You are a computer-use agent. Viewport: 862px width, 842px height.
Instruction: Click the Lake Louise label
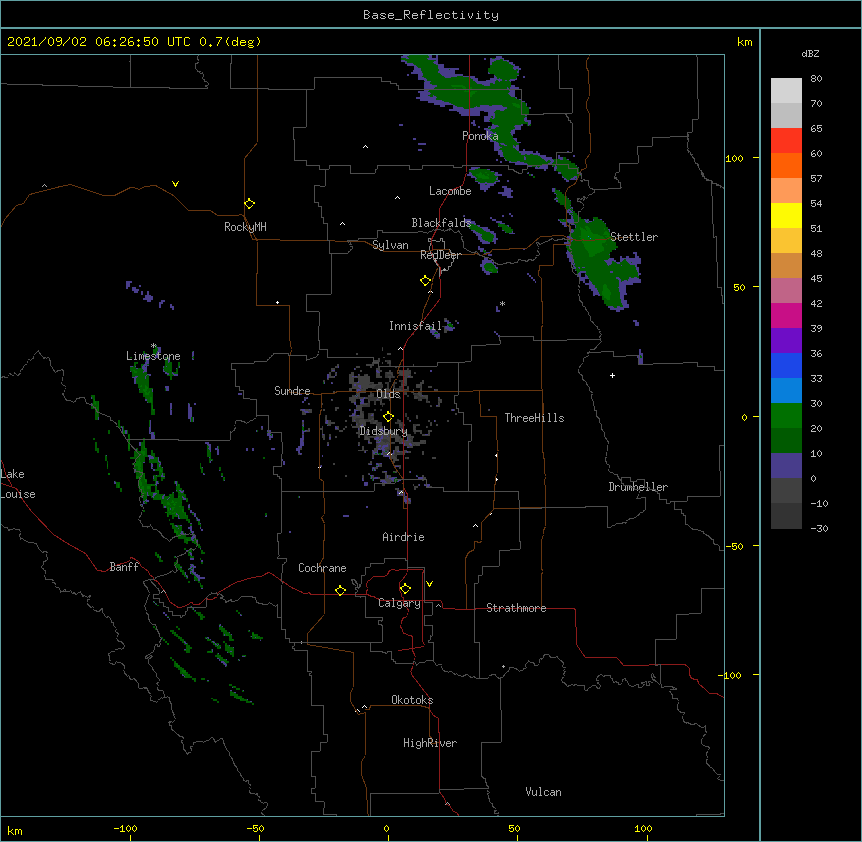[18, 484]
